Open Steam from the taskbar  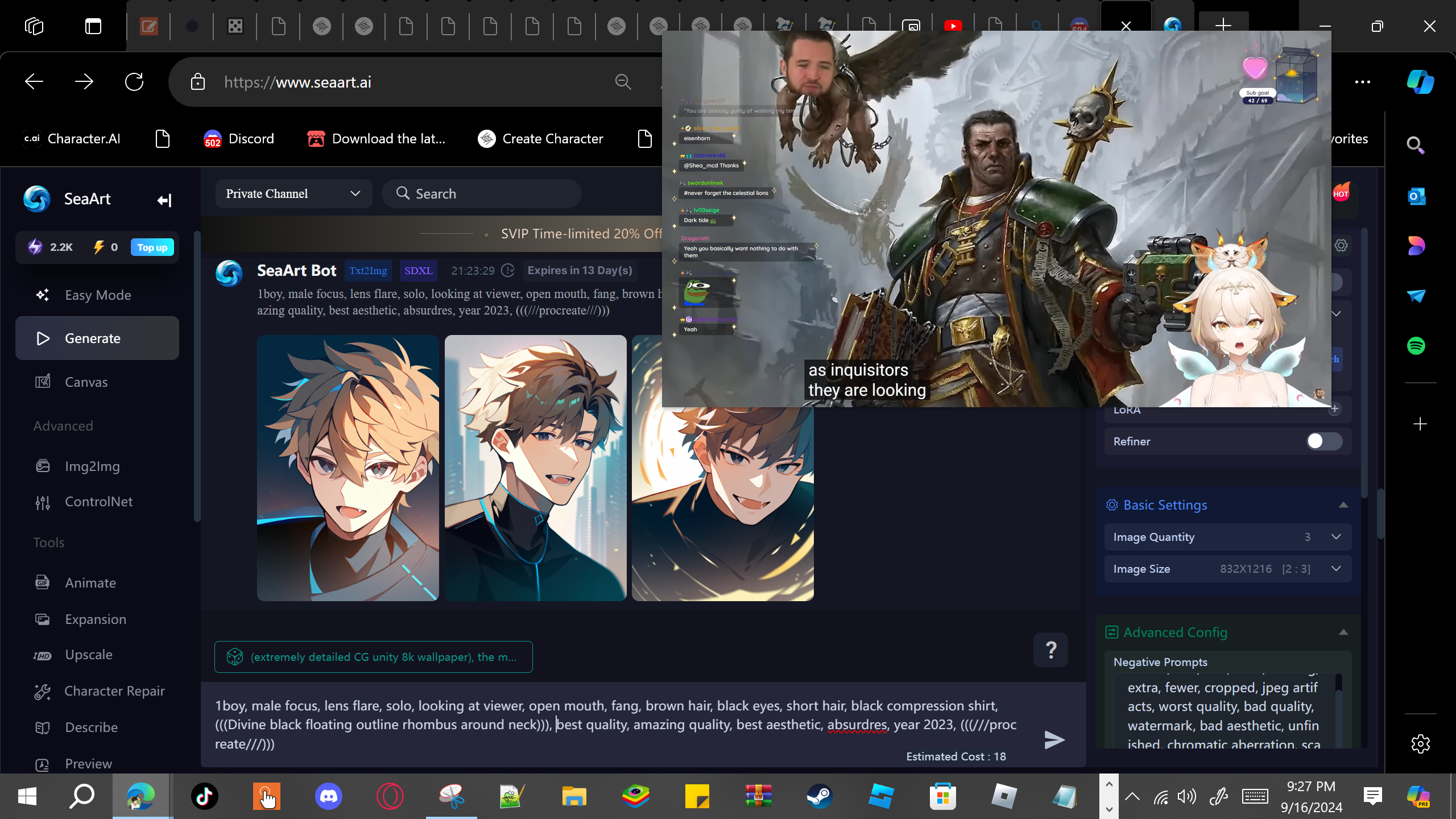tap(820, 796)
